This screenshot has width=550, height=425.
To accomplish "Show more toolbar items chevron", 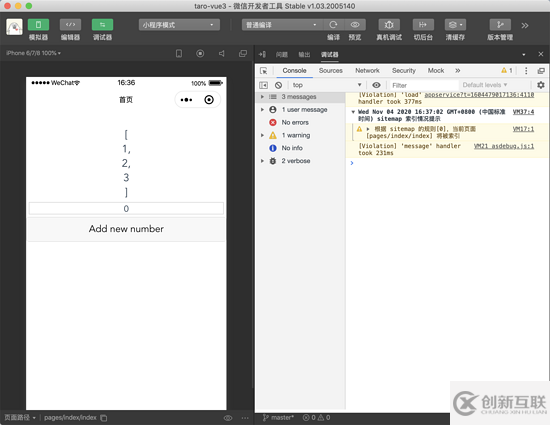I will tap(525, 25).
